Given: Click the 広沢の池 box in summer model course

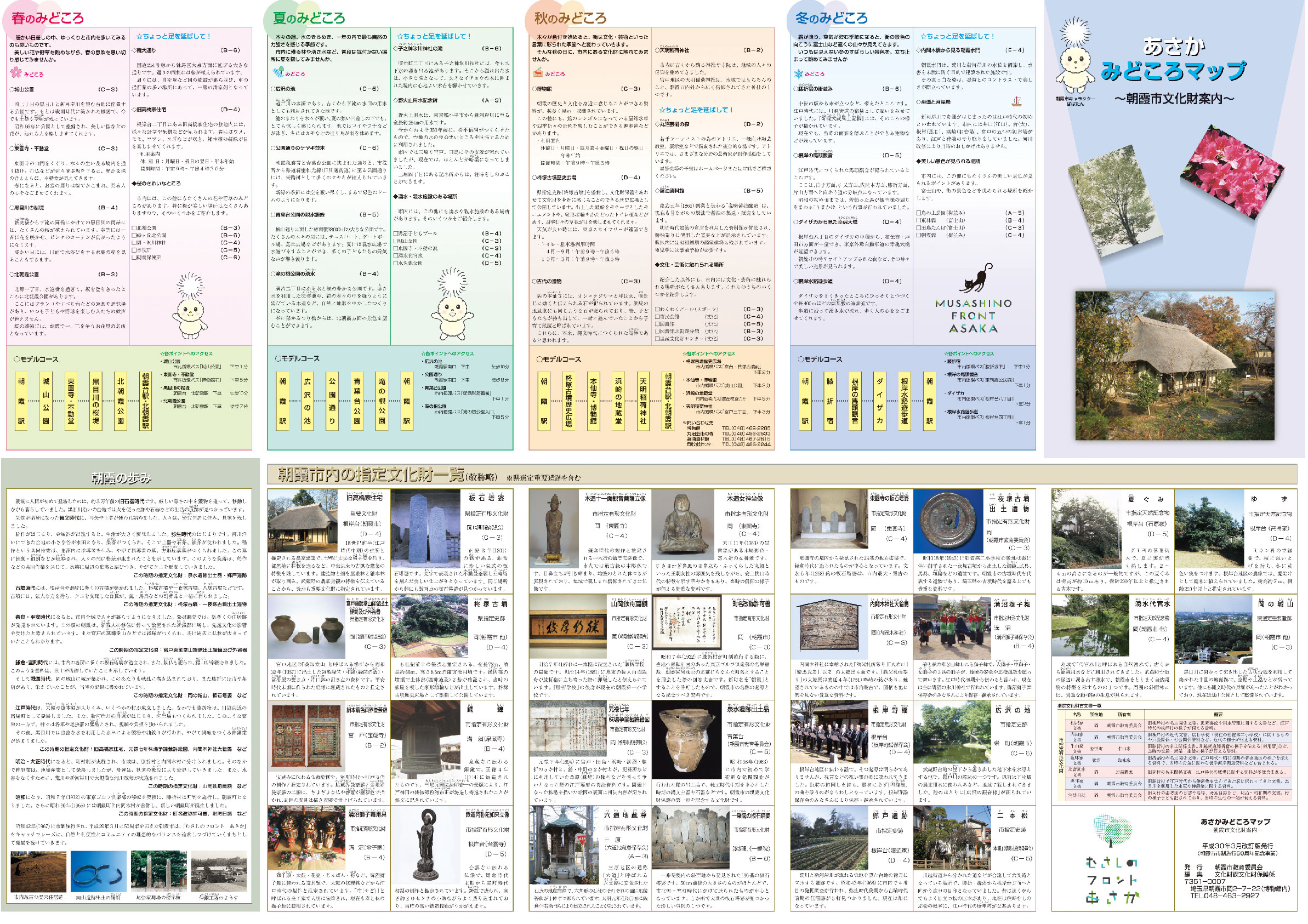Looking at the screenshot, I should (x=307, y=401).
